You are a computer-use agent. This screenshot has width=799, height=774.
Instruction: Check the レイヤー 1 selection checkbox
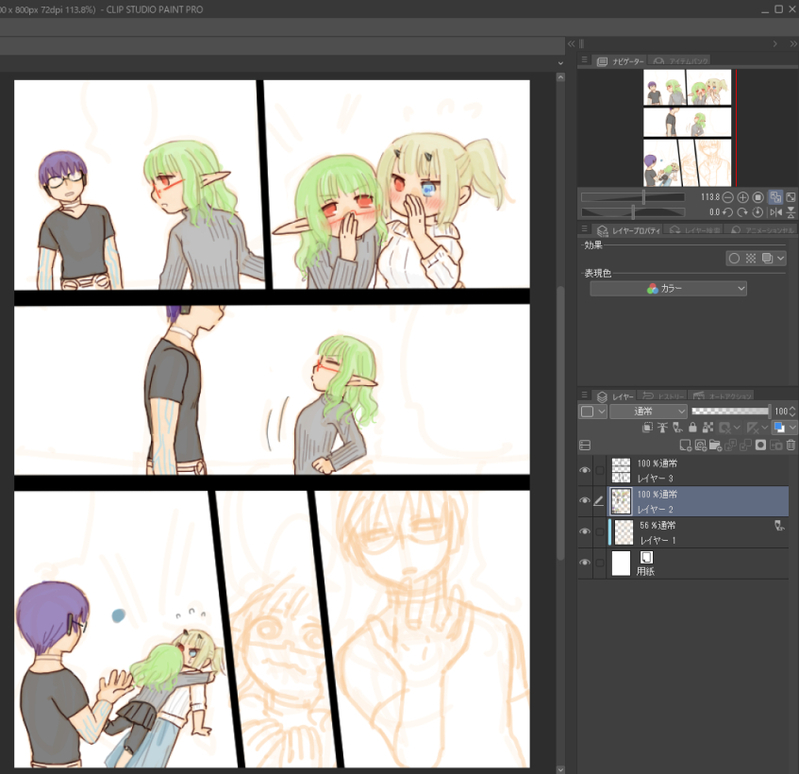coord(600,531)
